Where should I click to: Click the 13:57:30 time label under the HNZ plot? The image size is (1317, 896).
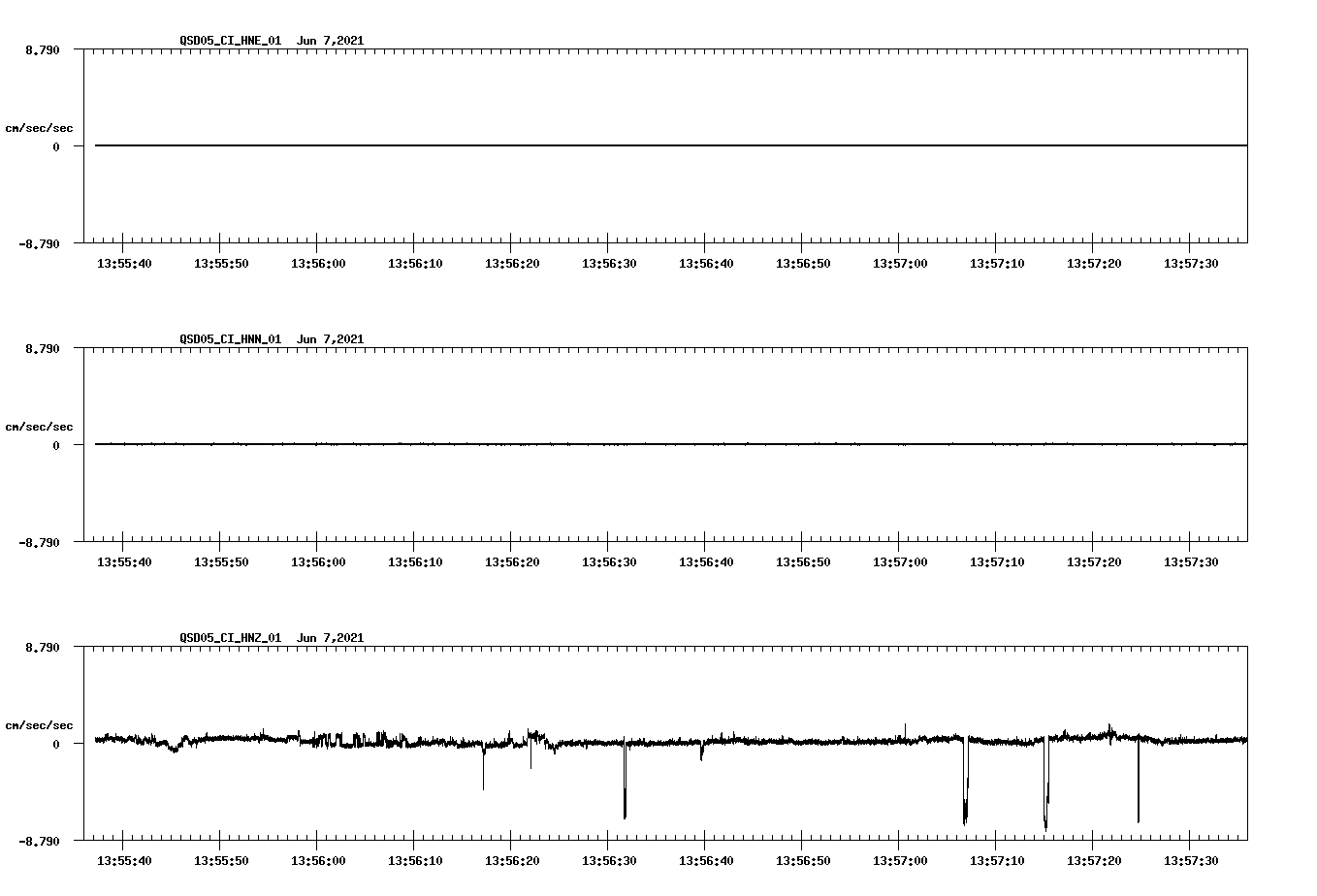[x=1191, y=861]
